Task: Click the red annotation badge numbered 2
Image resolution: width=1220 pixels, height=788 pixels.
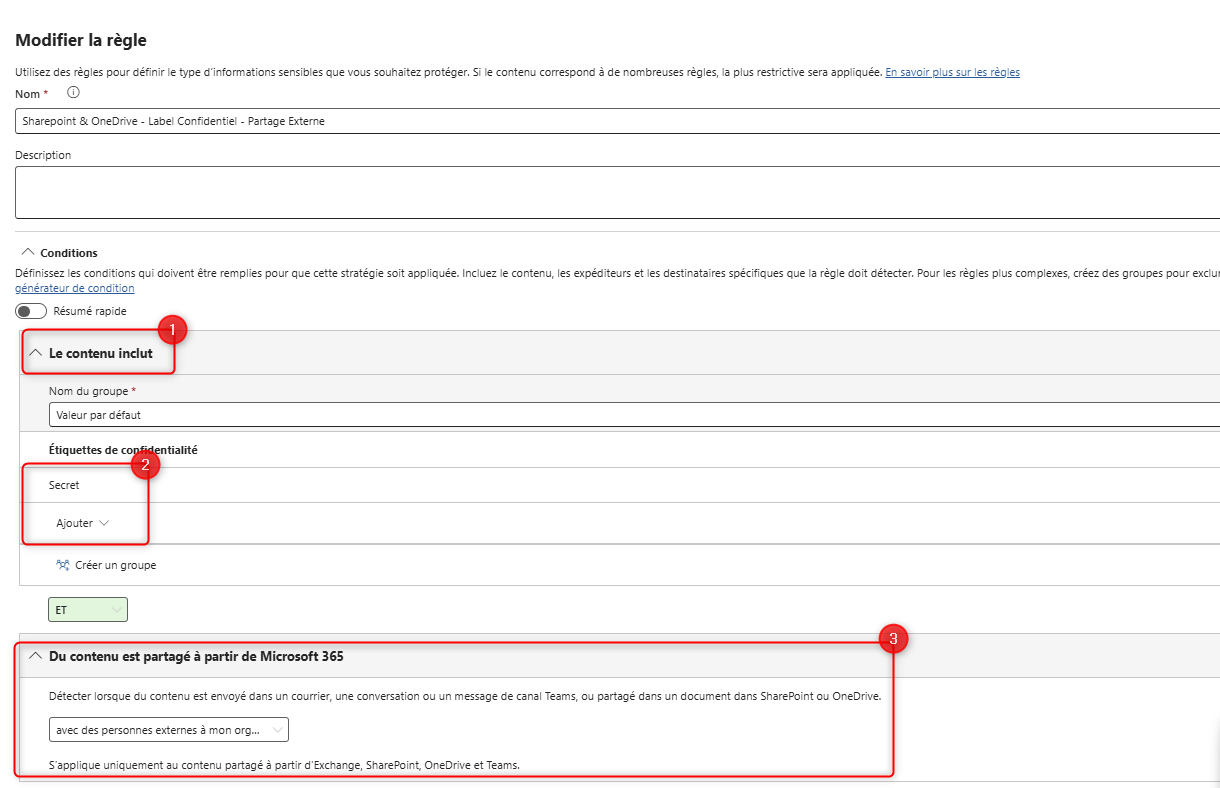Action: point(145,464)
